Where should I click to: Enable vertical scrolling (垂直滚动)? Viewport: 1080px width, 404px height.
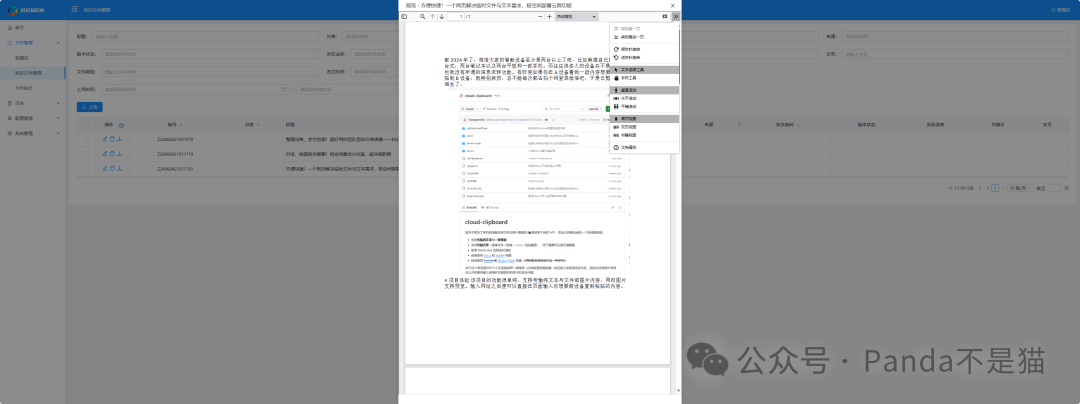[x=644, y=90]
